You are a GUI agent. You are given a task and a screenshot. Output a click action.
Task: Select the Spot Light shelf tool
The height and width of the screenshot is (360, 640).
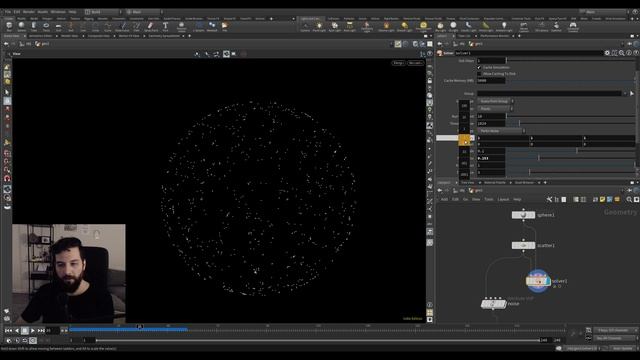point(334,27)
